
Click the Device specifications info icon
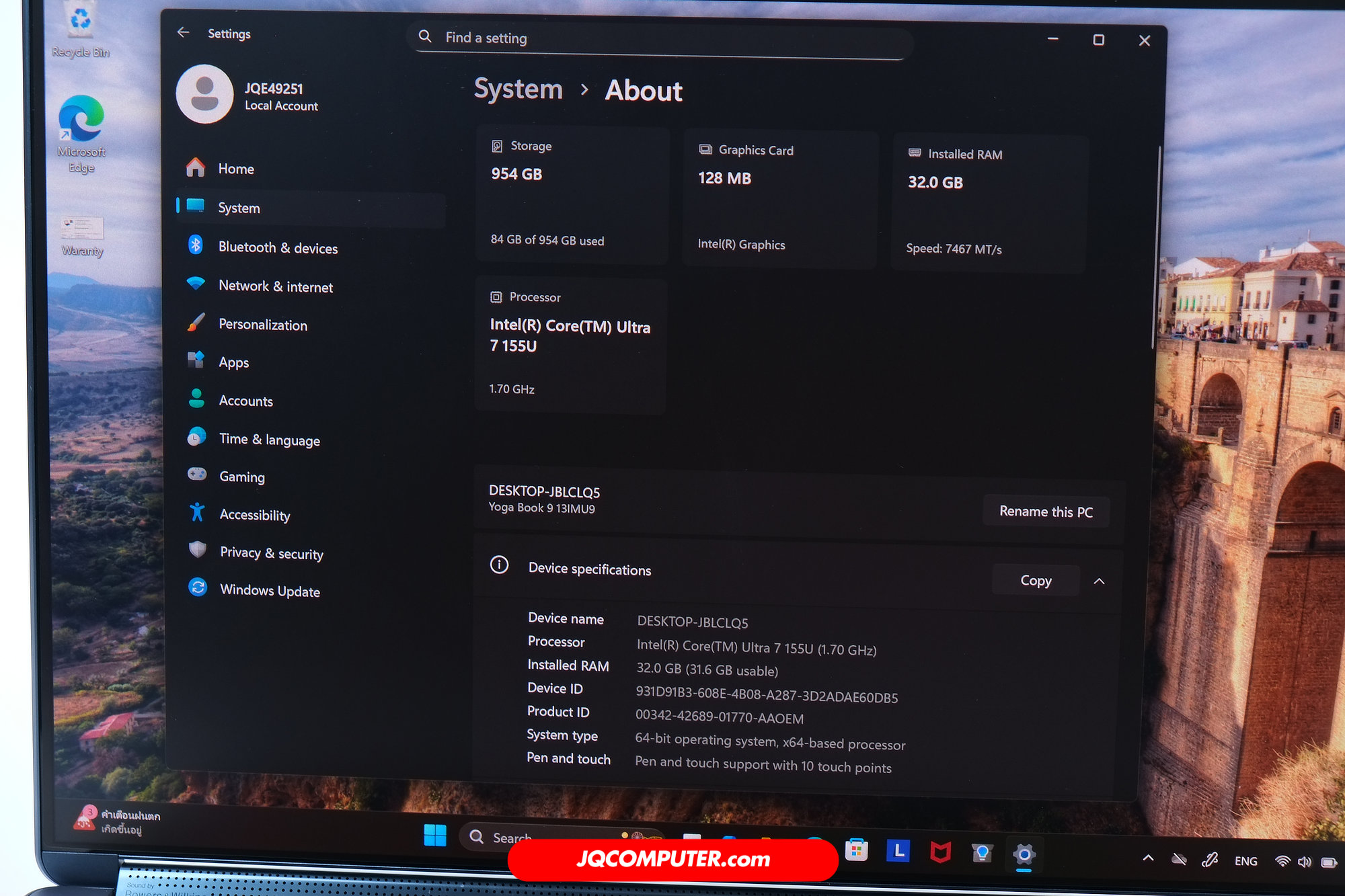click(x=499, y=565)
